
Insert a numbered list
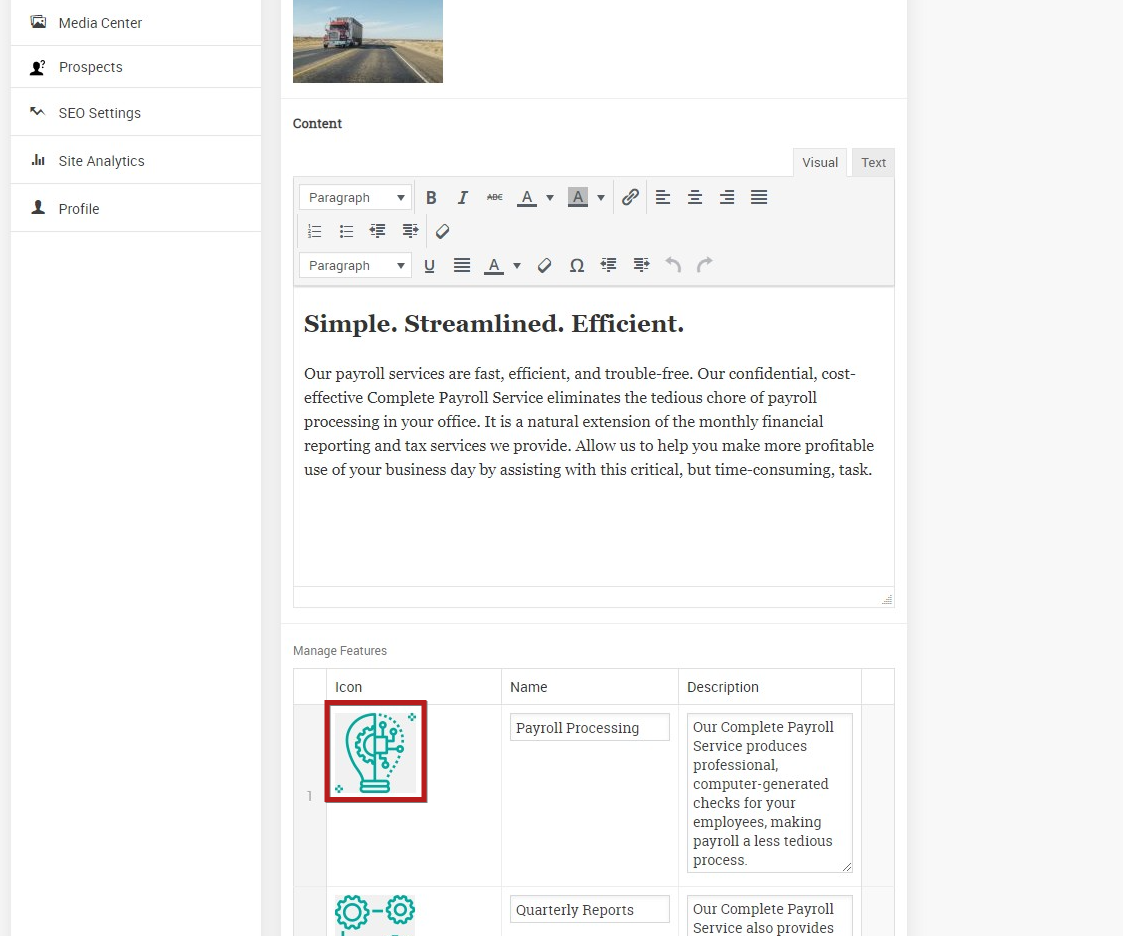pos(314,231)
